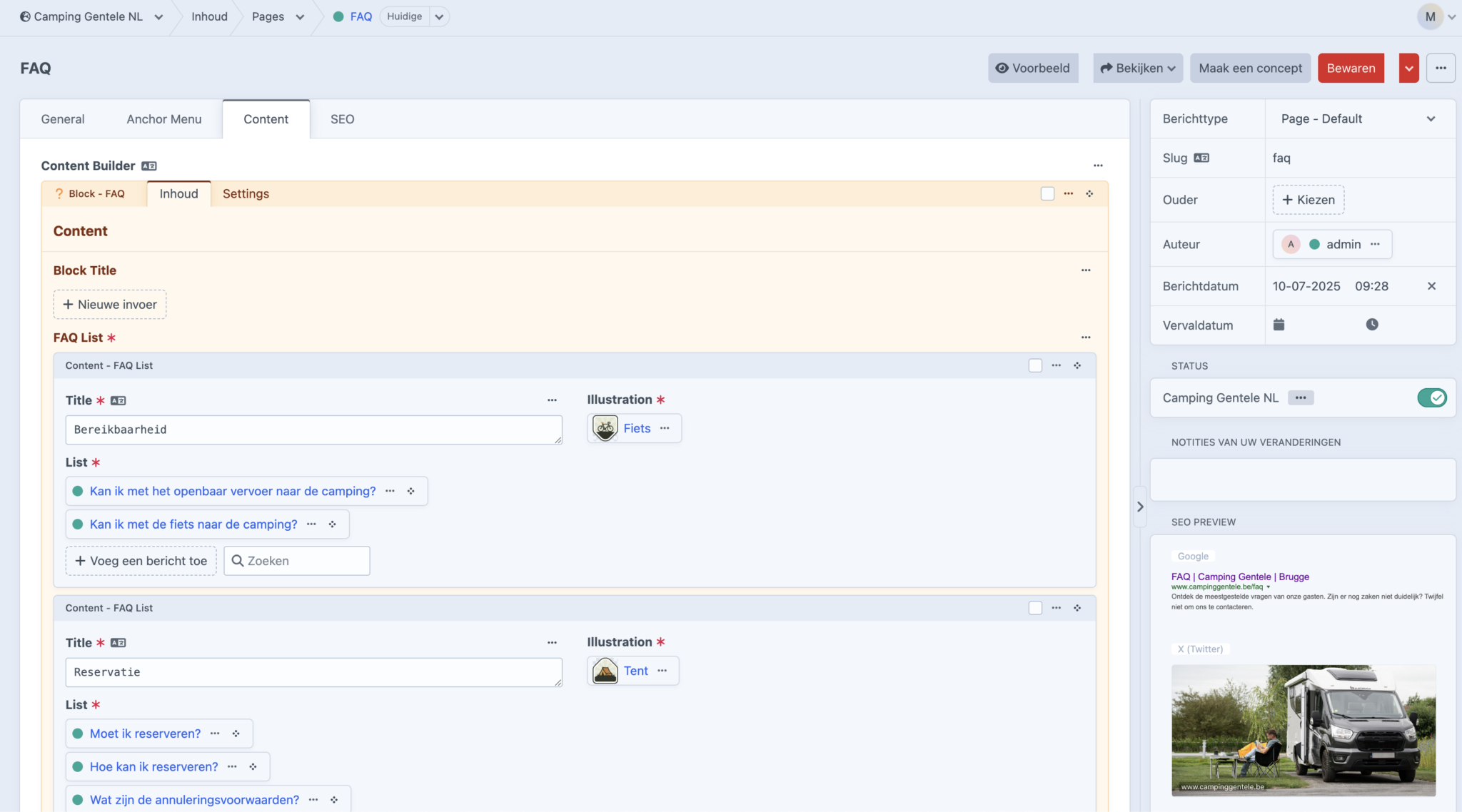Clear the Berichtdatum with the X icon
The height and width of the screenshot is (812, 1462).
1431,286
